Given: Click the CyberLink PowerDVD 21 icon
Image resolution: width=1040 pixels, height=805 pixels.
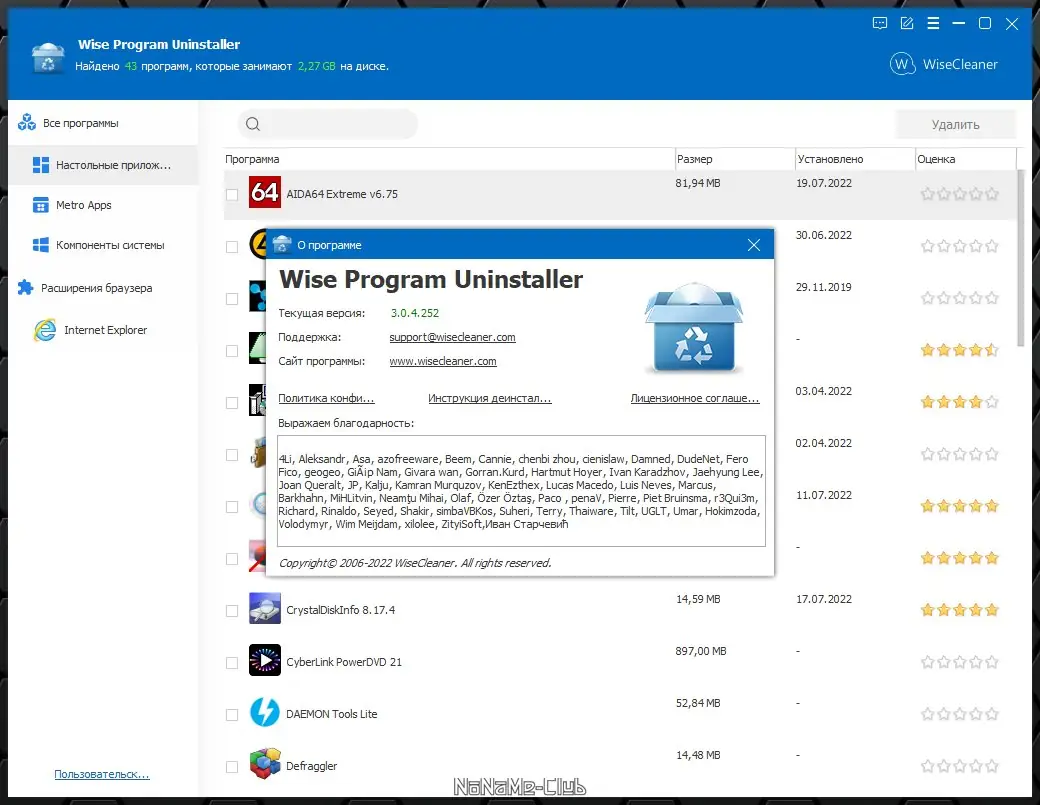Looking at the screenshot, I should click(265, 660).
